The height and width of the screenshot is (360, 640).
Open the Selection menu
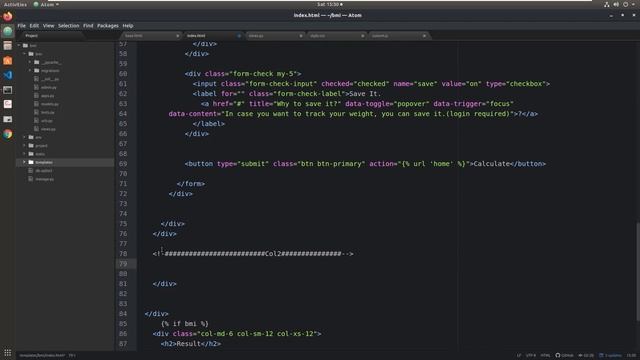tap(69, 26)
